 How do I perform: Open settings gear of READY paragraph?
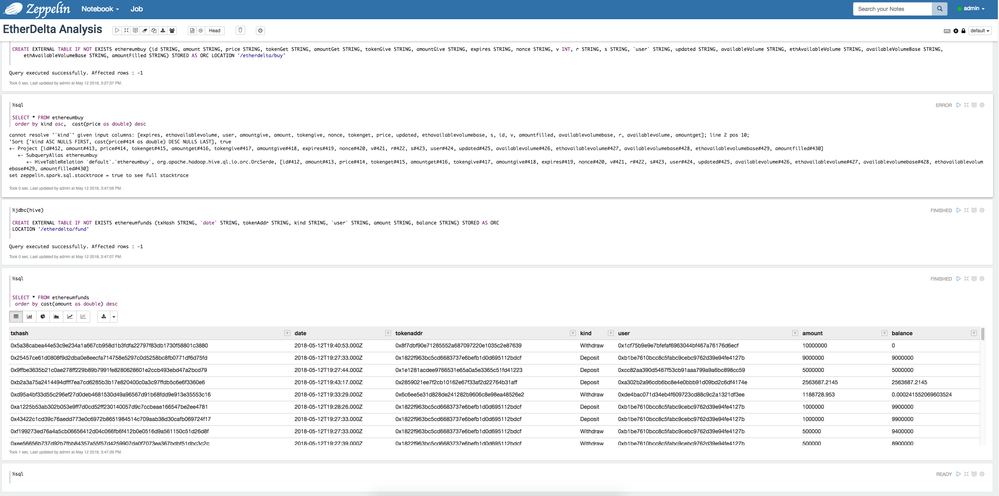(x=982, y=474)
